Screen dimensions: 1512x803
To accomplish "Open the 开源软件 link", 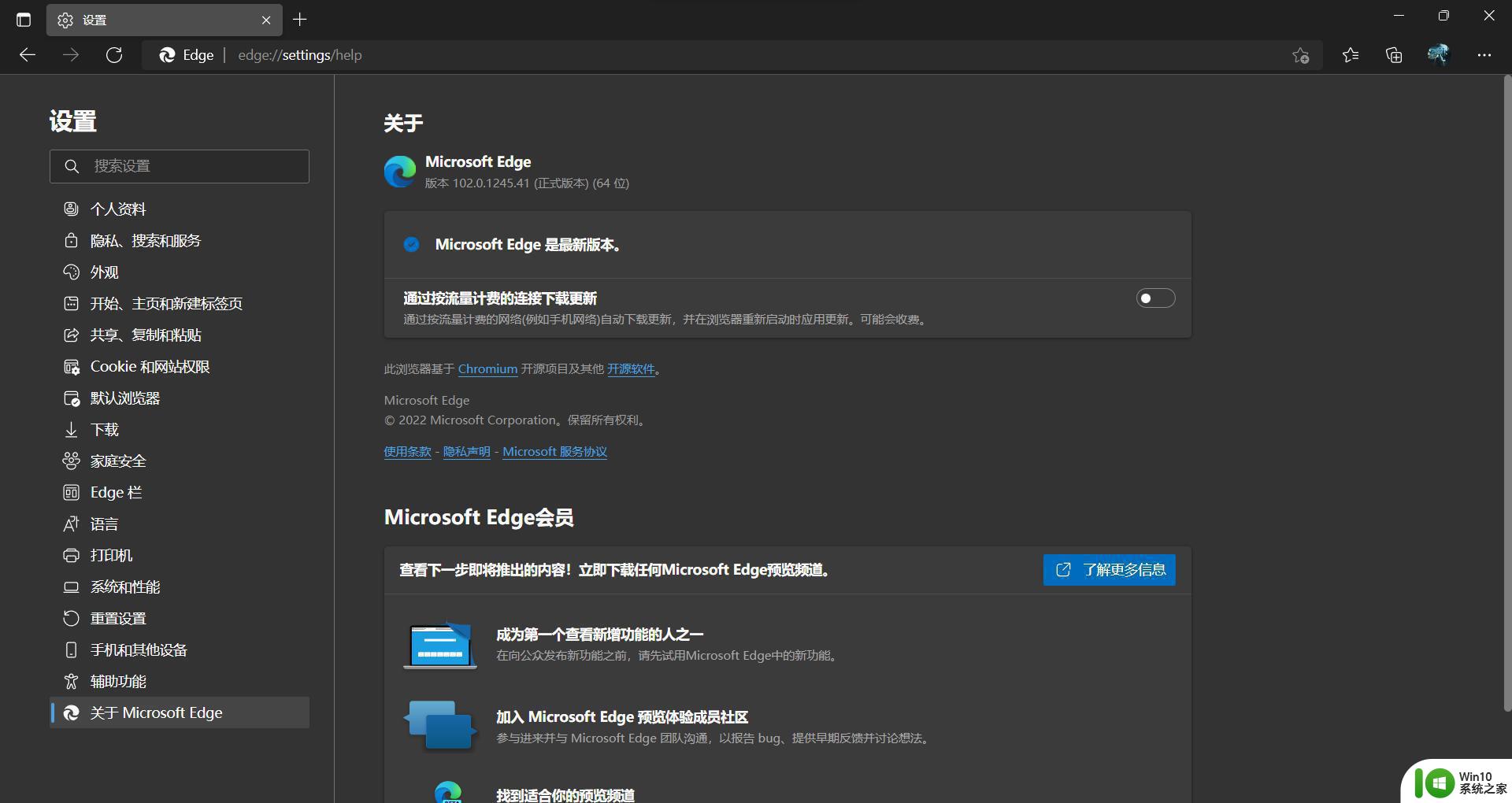I will (631, 368).
